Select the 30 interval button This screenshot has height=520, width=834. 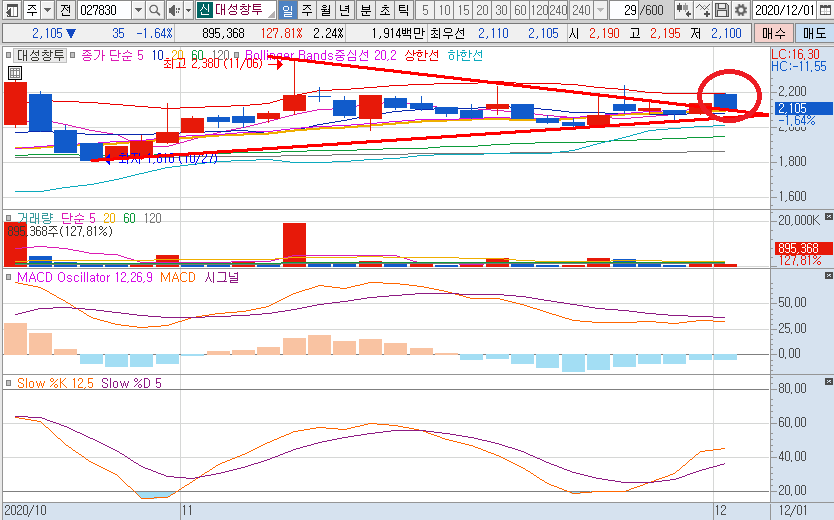point(501,10)
